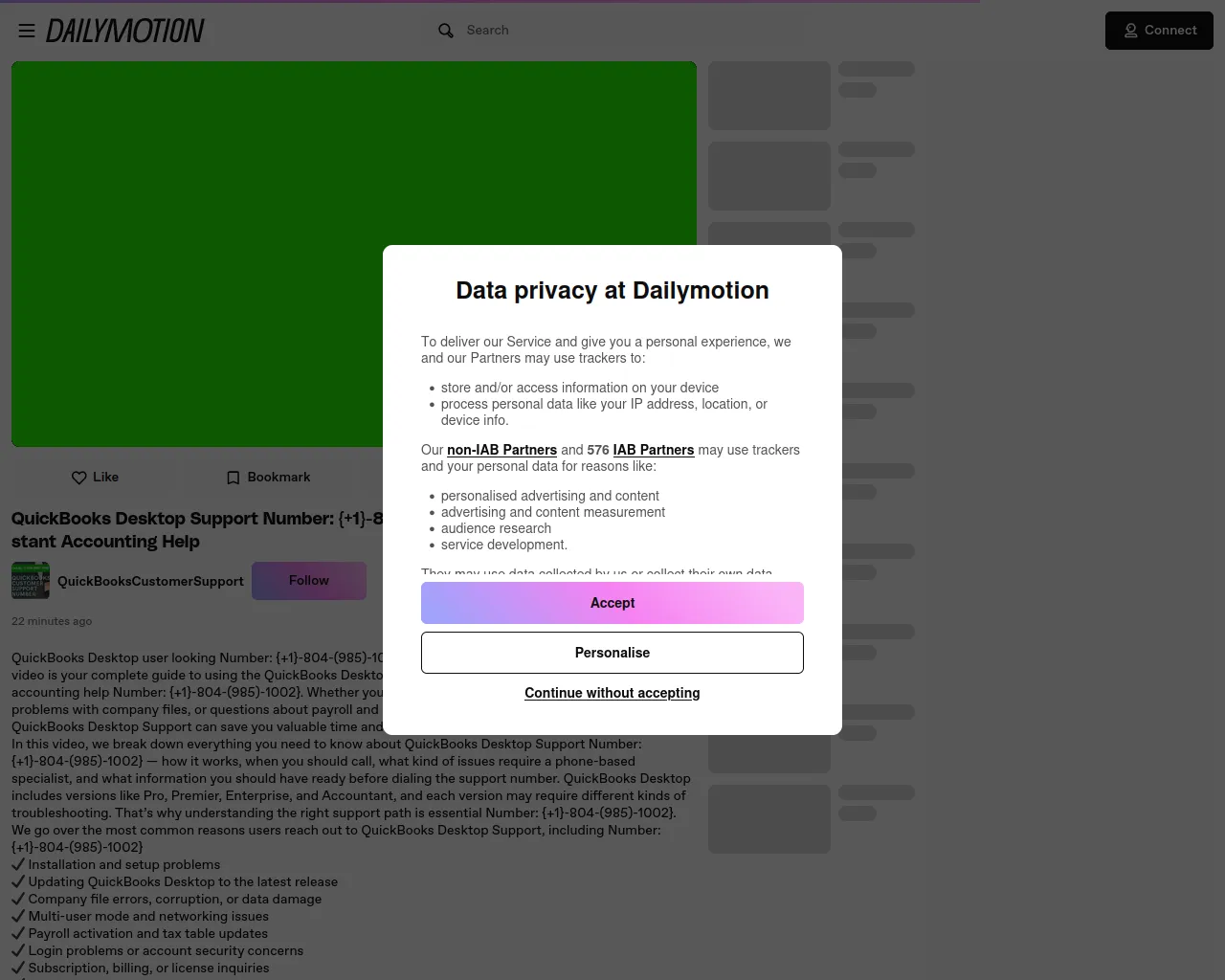
Task: Click 'Data privacy at Dailymotion' heading
Action: click(612, 291)
